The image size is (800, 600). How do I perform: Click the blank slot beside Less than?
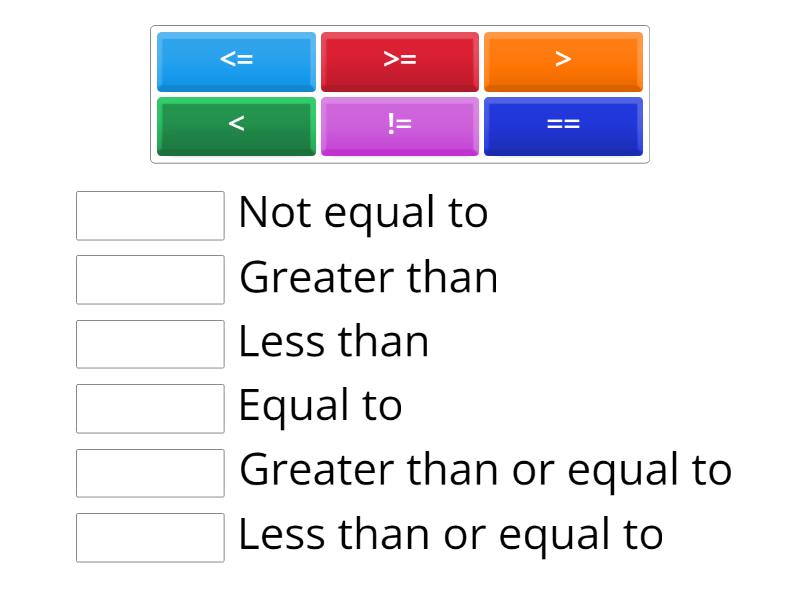click(150, 344)
